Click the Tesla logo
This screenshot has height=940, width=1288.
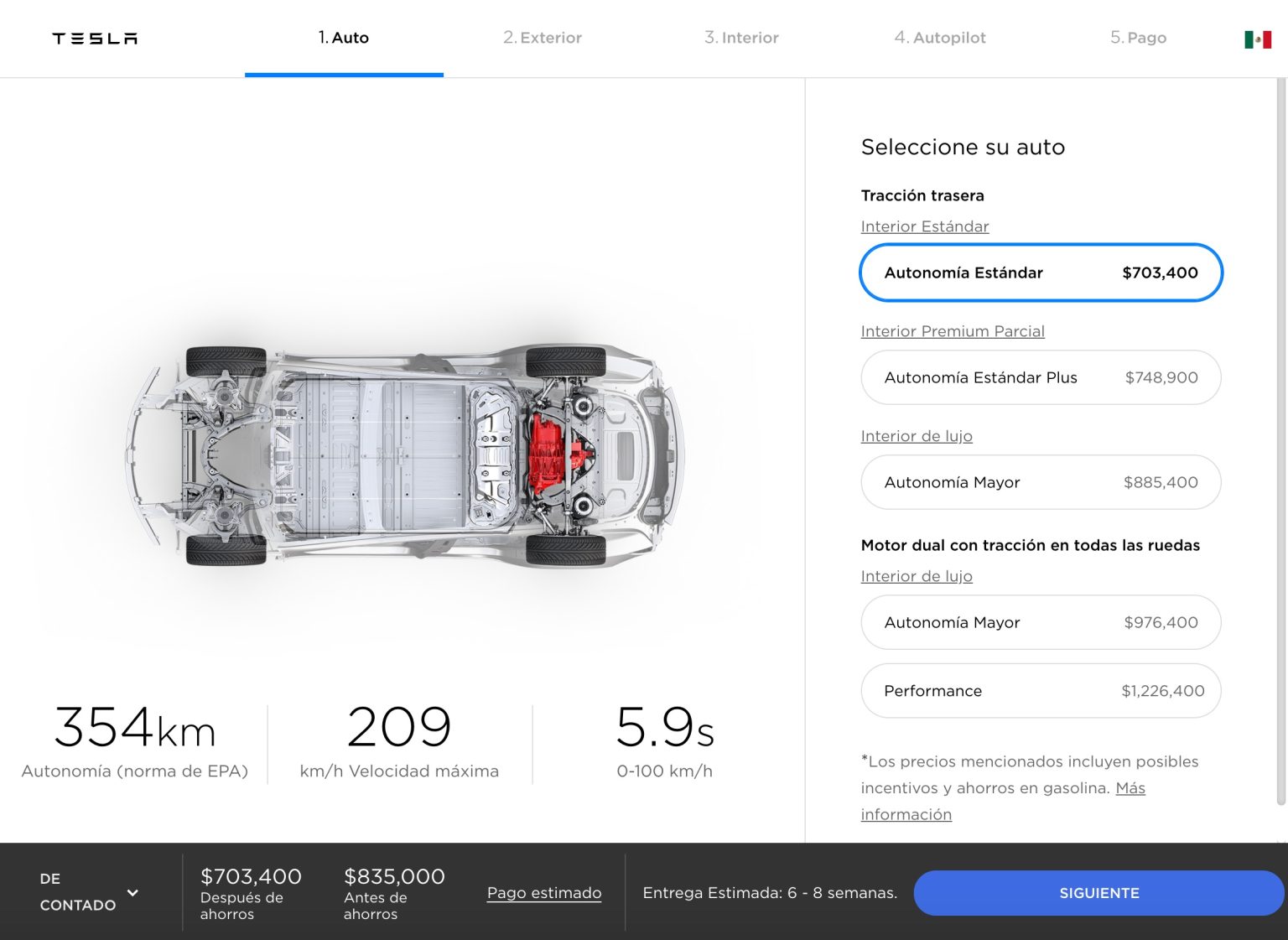coord(95,39)
